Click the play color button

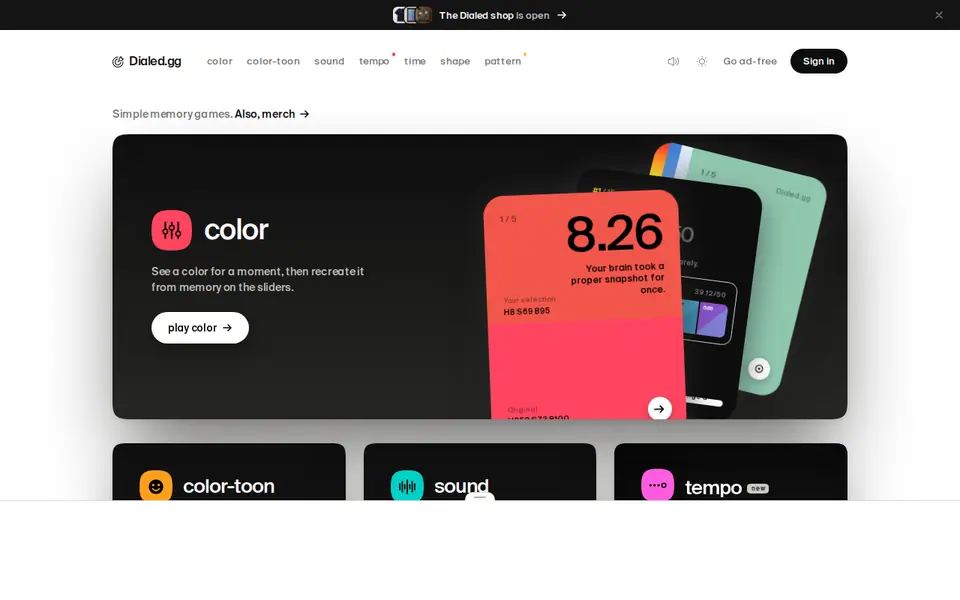[x=200, y=328]
